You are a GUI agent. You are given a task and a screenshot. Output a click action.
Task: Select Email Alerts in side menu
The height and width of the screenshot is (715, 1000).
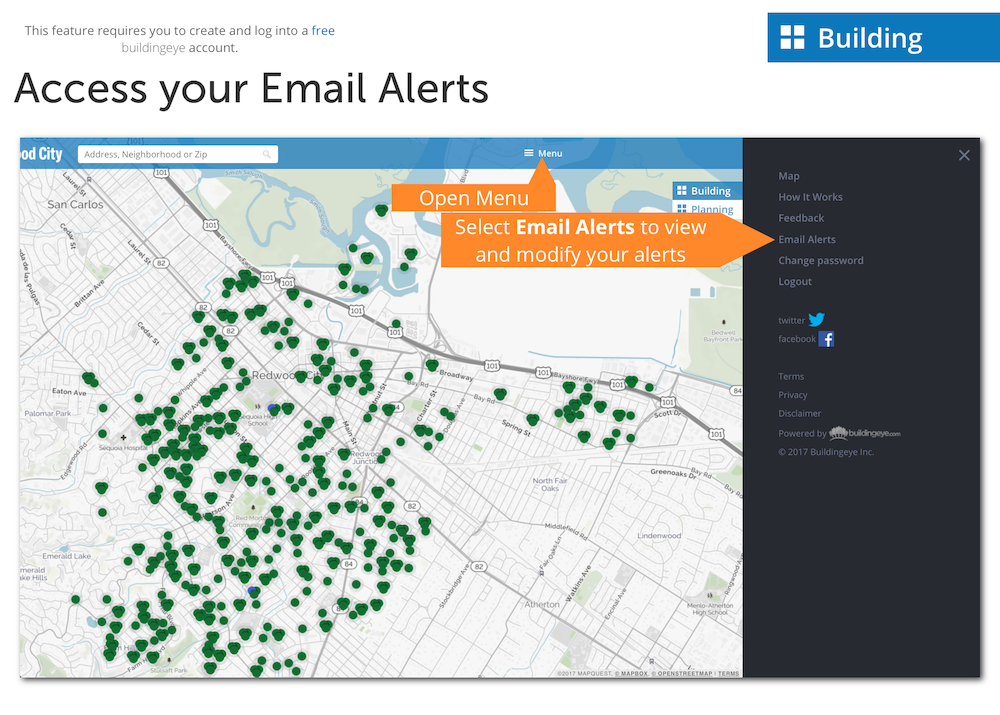click(x=807, y=240)
